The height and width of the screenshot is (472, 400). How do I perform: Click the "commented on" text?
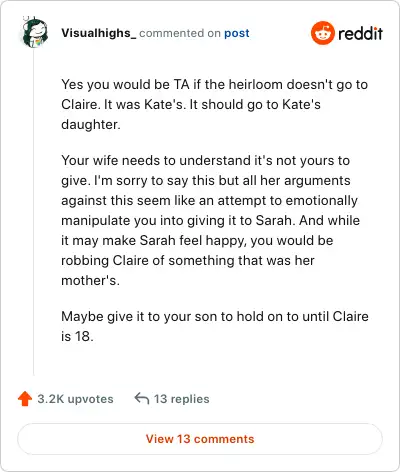coord(180,33)
